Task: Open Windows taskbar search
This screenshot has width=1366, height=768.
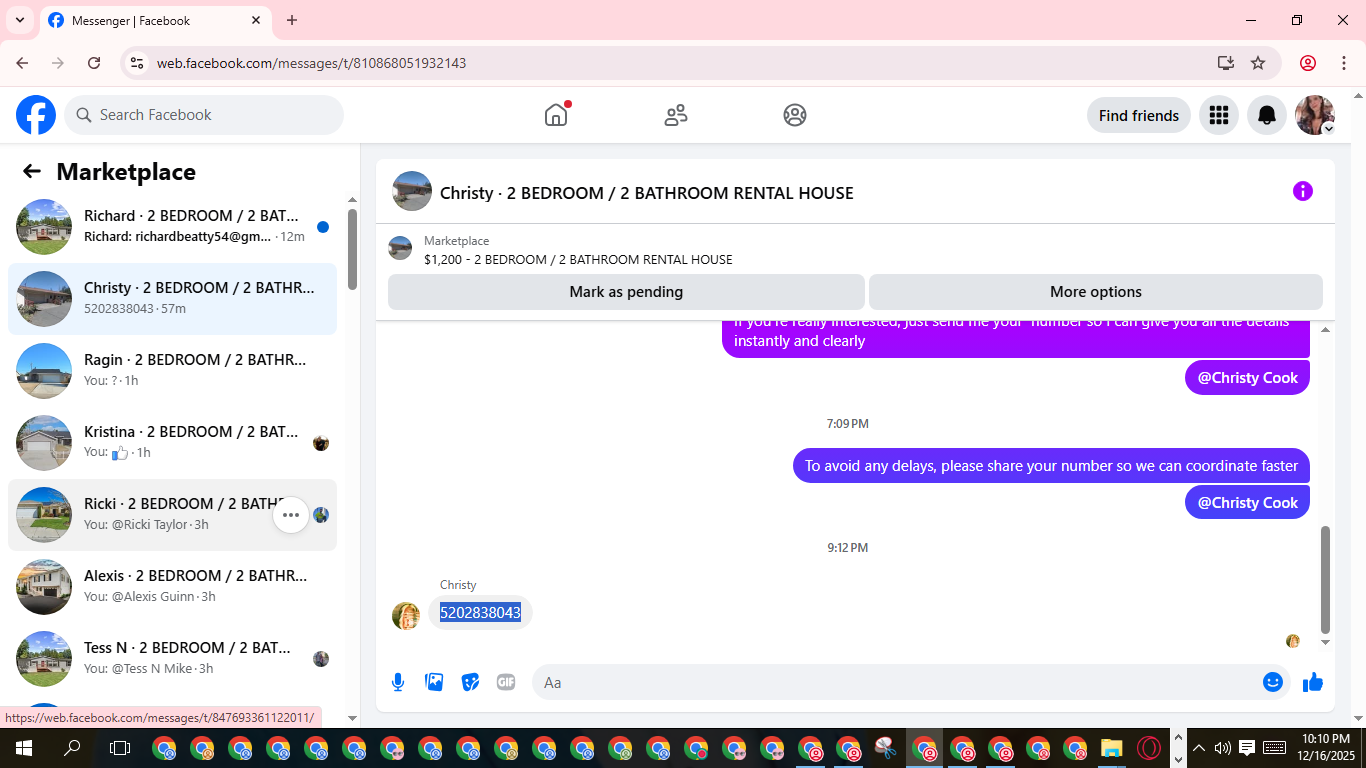Action: pyautogui.click(x=72, y=748)
